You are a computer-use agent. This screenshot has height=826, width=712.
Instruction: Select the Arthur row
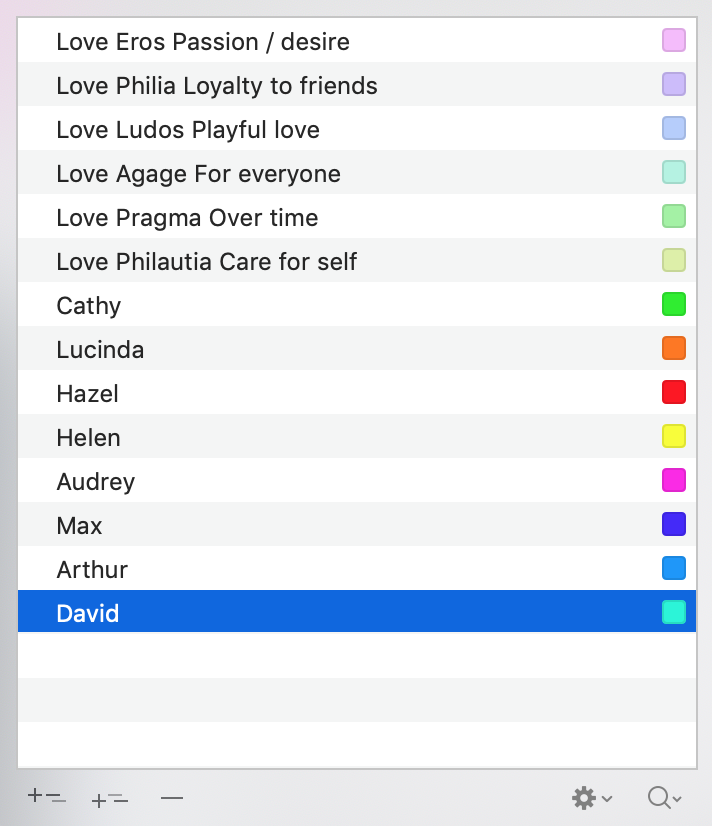(x=357, y=568)
